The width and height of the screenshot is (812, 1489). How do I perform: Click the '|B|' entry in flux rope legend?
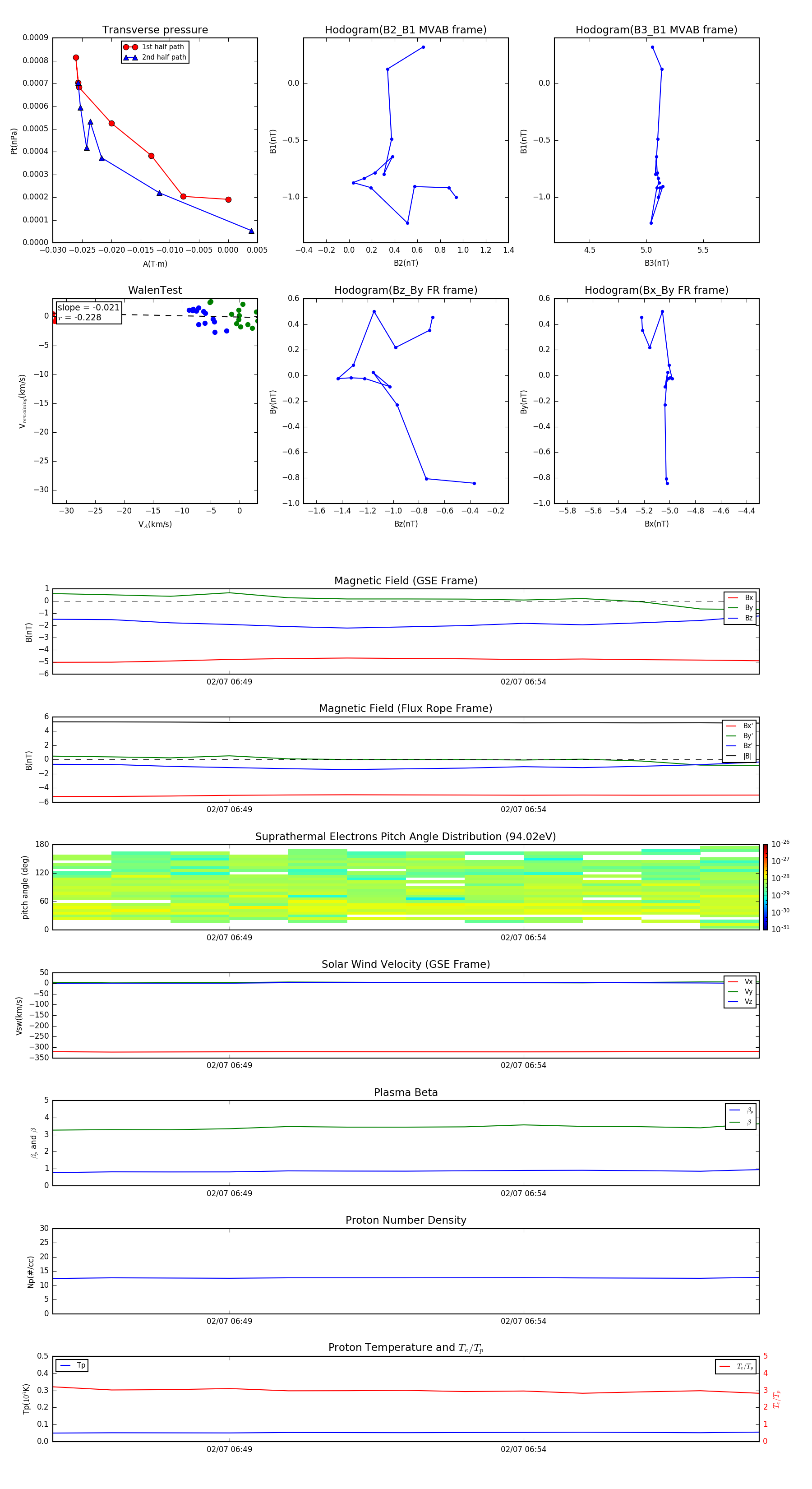740,756
